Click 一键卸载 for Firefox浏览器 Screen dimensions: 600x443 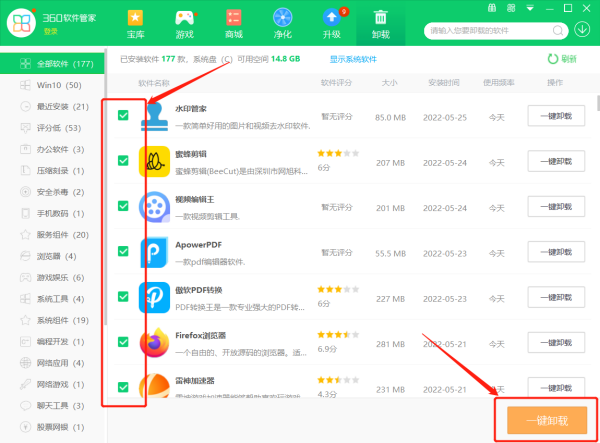point(556,342)
